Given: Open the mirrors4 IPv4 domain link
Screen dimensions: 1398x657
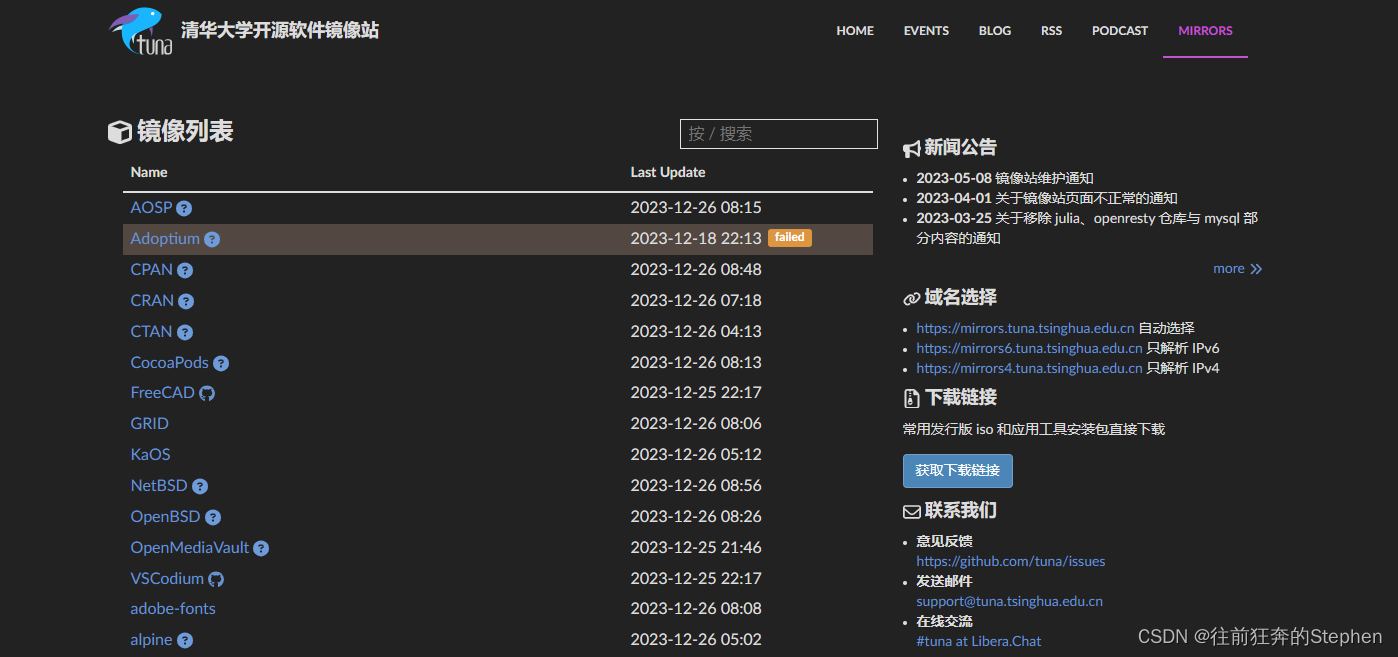Looking at the screenshot, I should click(x=1029, y=369).
